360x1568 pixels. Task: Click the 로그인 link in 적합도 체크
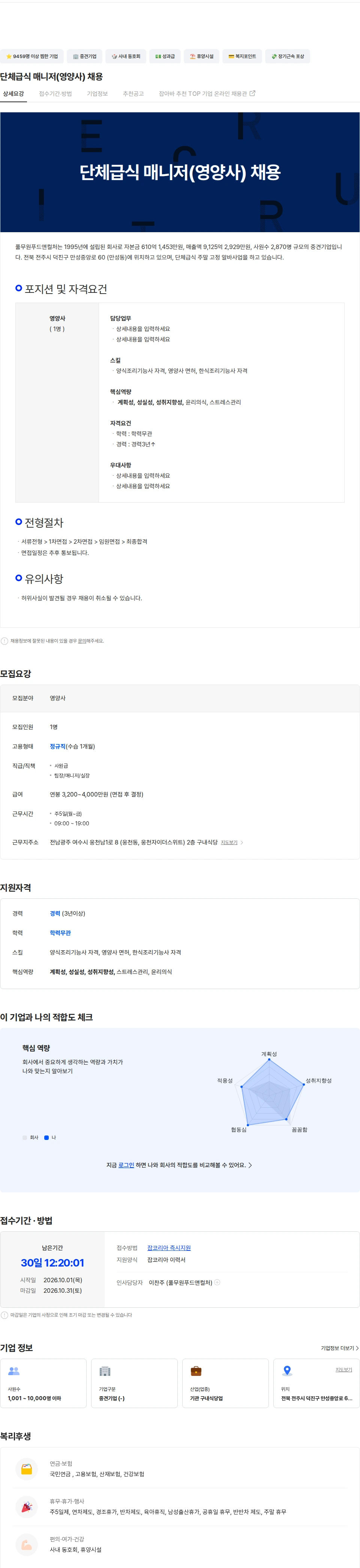pos(126,1165)
